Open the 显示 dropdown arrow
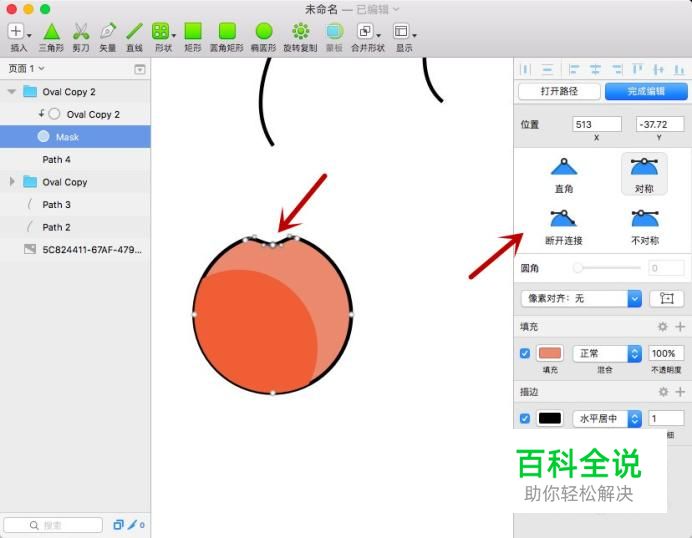This screenshot has width=692, height=538. pos(414,35)
